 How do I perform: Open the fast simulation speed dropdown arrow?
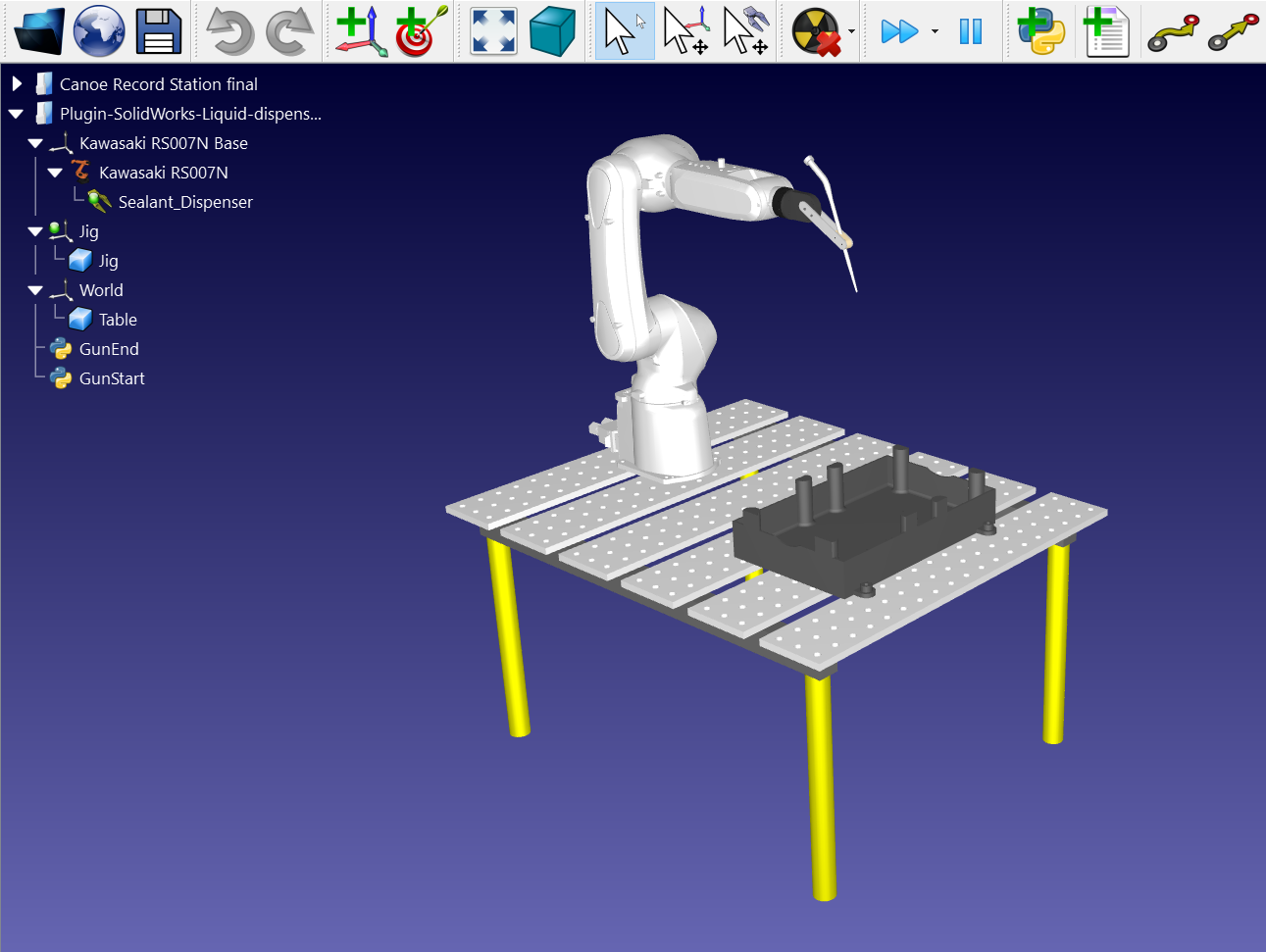[x=935, y=31]
